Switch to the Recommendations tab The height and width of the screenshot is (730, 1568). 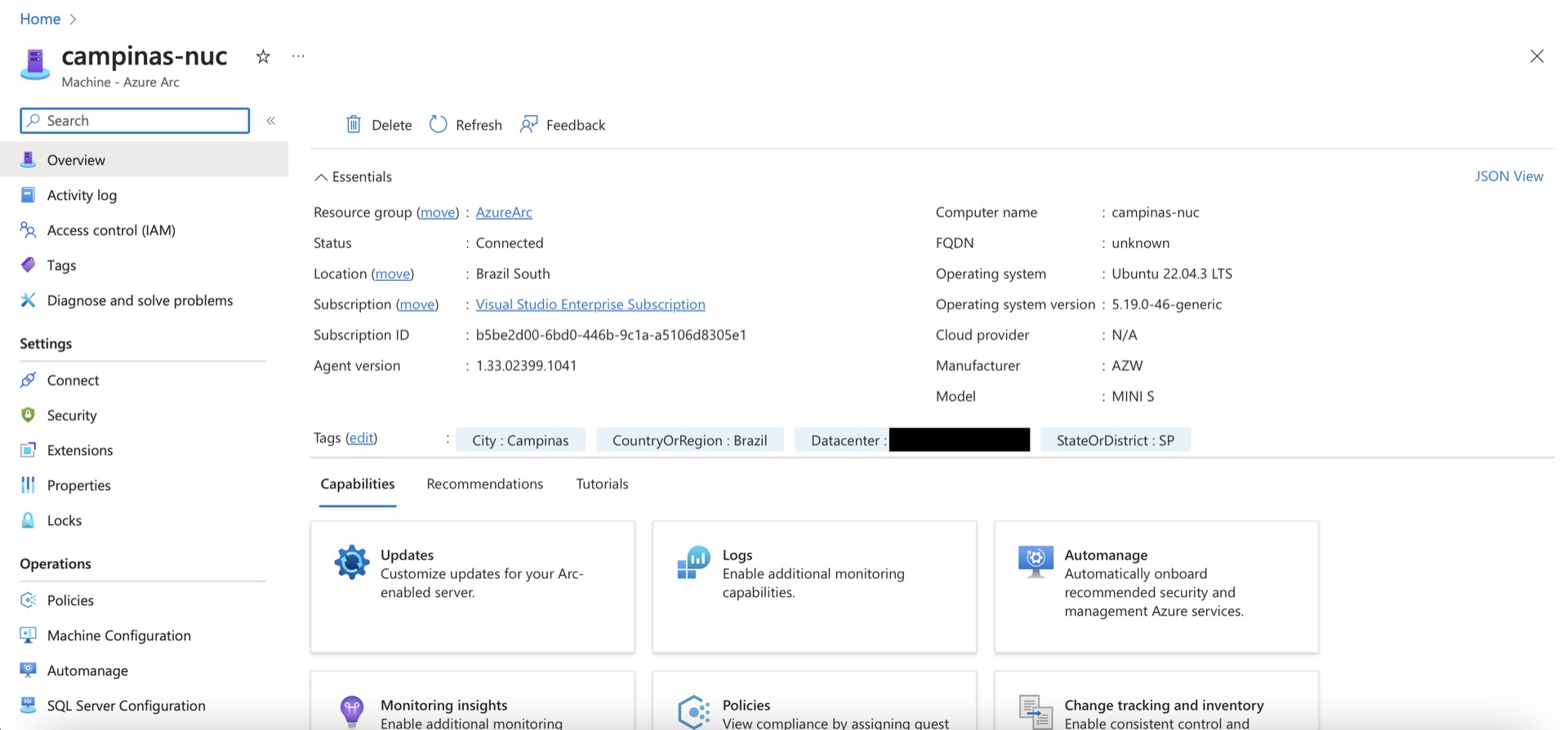click(484, 484)
